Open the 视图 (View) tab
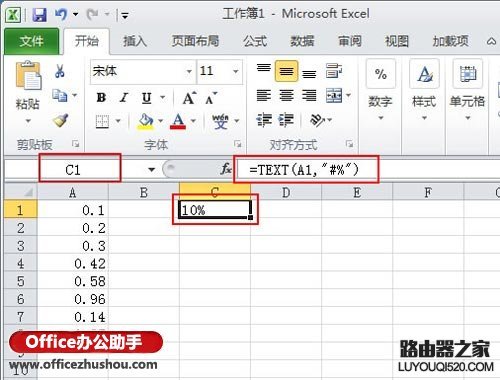 coord(397,41)
